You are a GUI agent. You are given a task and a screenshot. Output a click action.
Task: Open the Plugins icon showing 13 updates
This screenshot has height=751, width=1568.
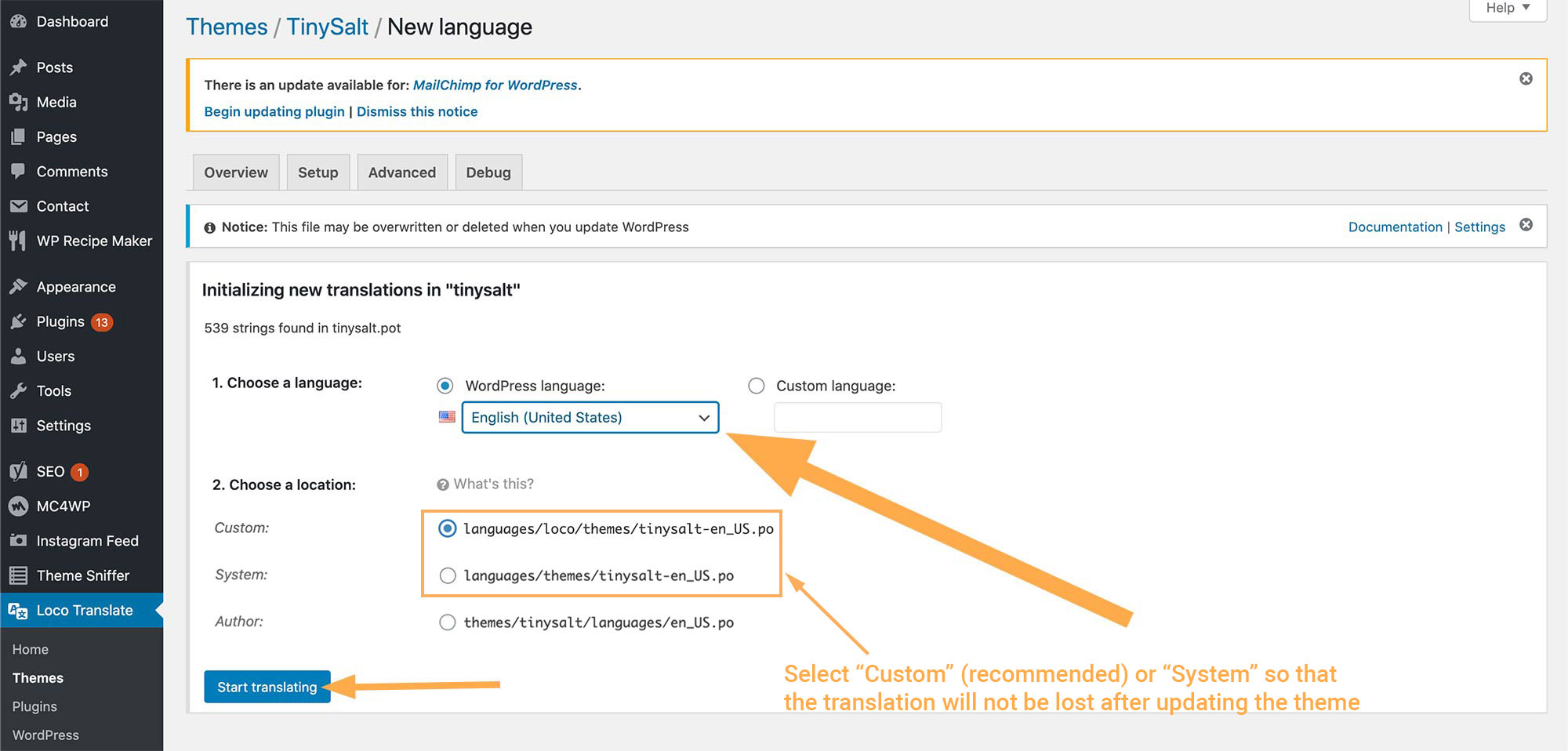point(19,321)
